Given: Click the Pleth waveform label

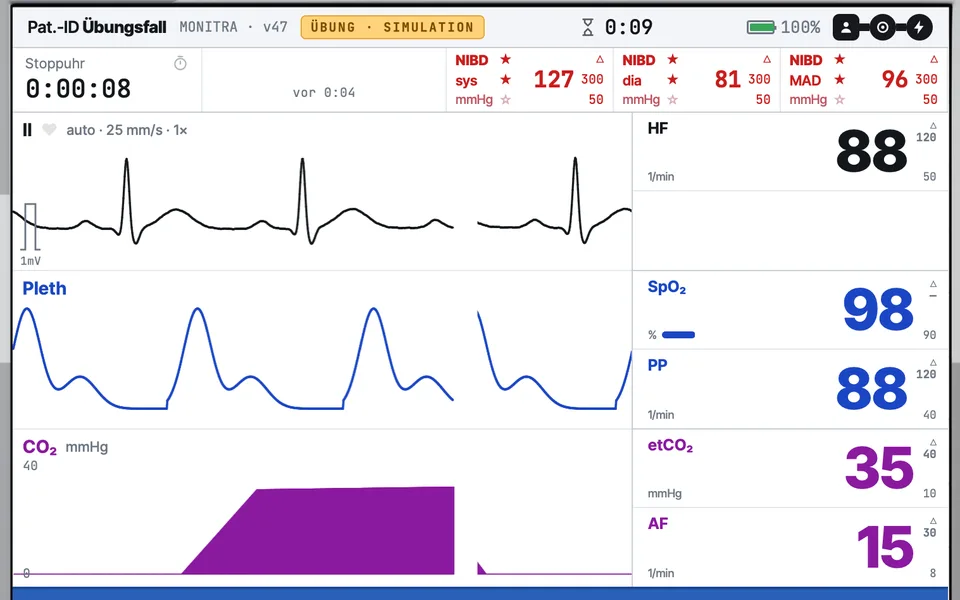Looking at the screenshot, I should tap(44, 288).
